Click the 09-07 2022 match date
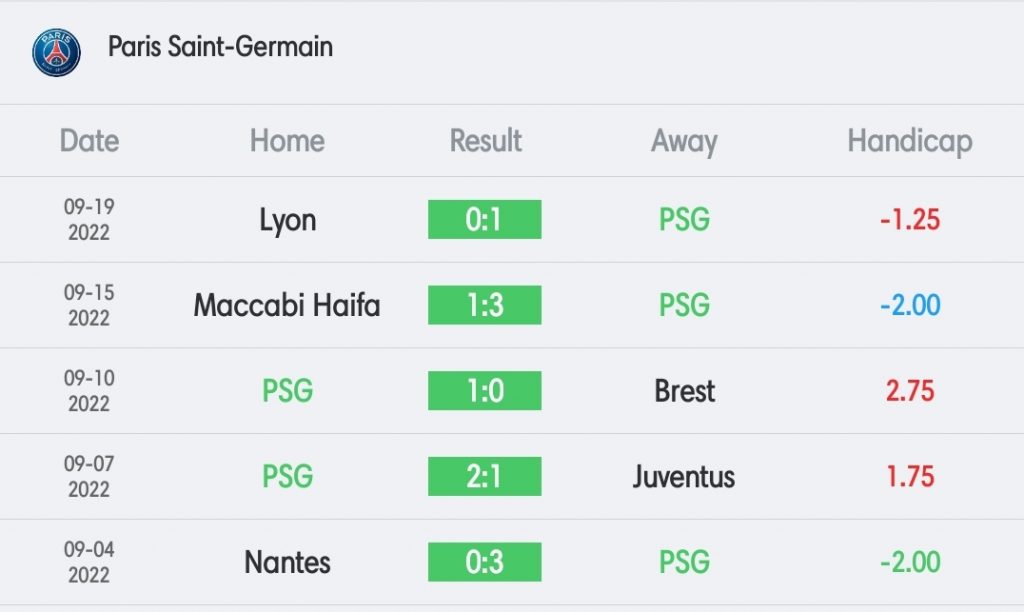 tap(89, 476)
